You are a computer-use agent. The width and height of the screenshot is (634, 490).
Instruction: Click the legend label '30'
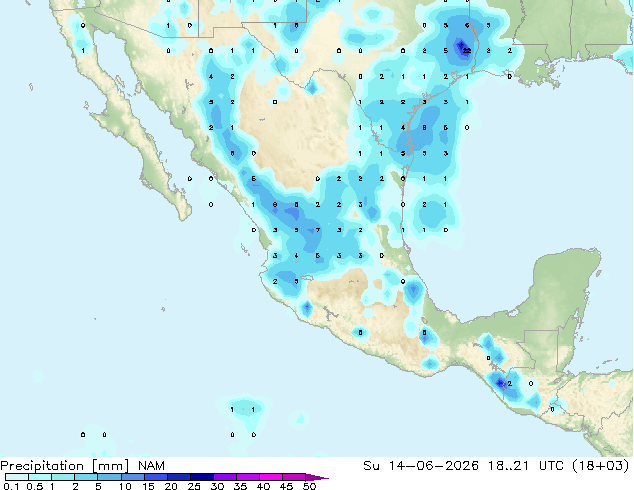click(x=217, y=486)
